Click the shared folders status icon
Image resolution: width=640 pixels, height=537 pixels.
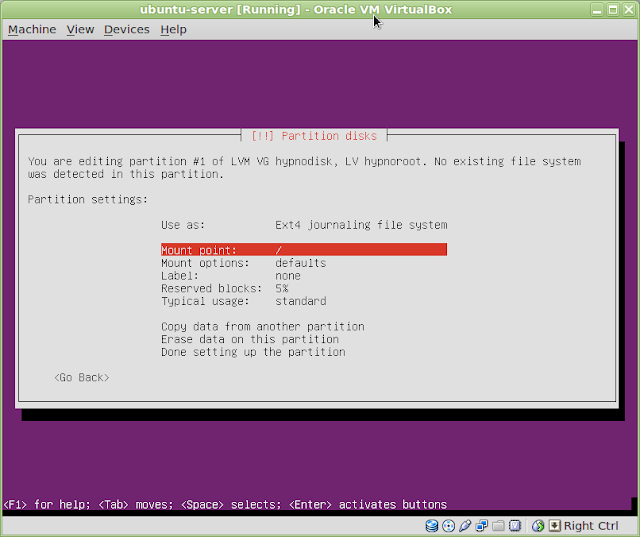498,526
